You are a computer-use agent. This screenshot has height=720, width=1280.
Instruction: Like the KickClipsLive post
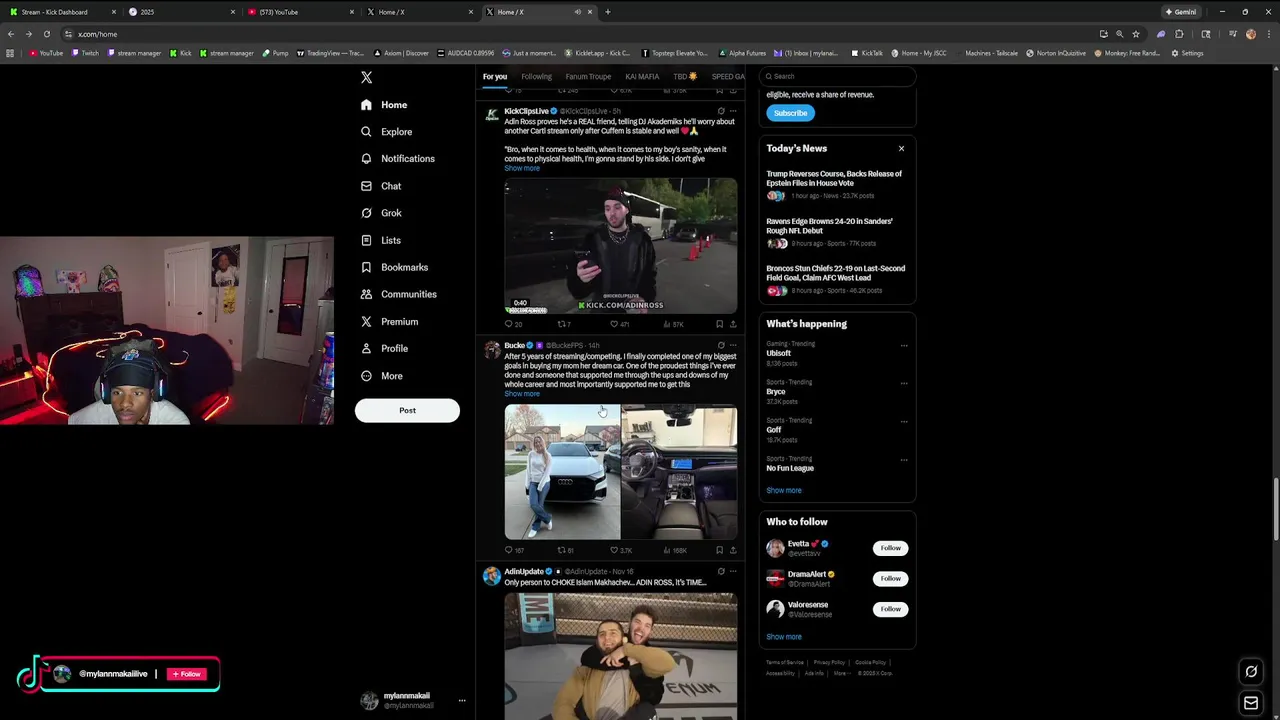[x=614, y=324]
